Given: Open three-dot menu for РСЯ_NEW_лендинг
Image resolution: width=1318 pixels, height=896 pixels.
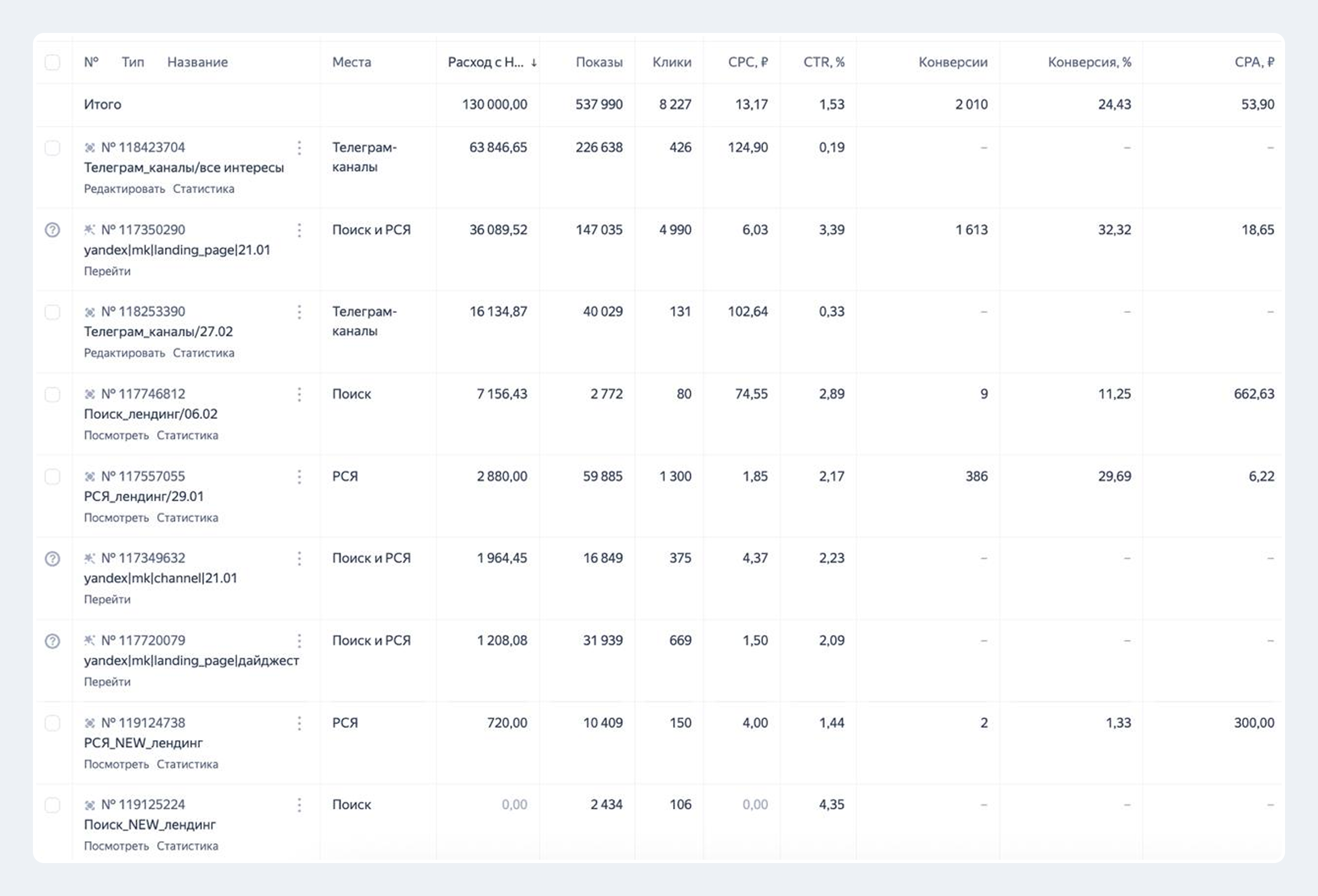Looking at the screenshot, I should pyautogui.click(x=299, y=723).
